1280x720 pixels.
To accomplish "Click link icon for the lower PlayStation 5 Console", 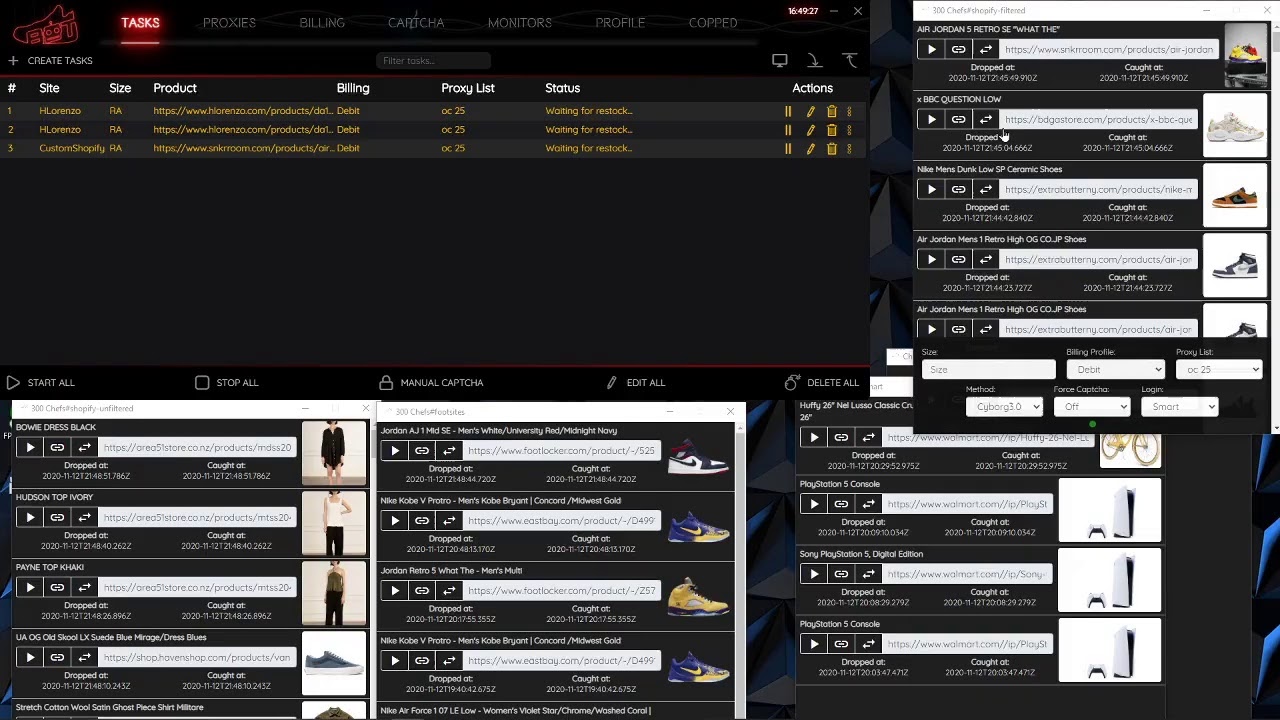I will click(841, 644).
